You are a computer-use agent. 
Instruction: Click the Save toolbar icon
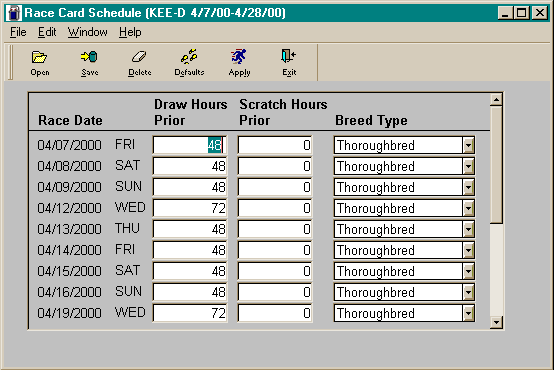click(89, 57)
